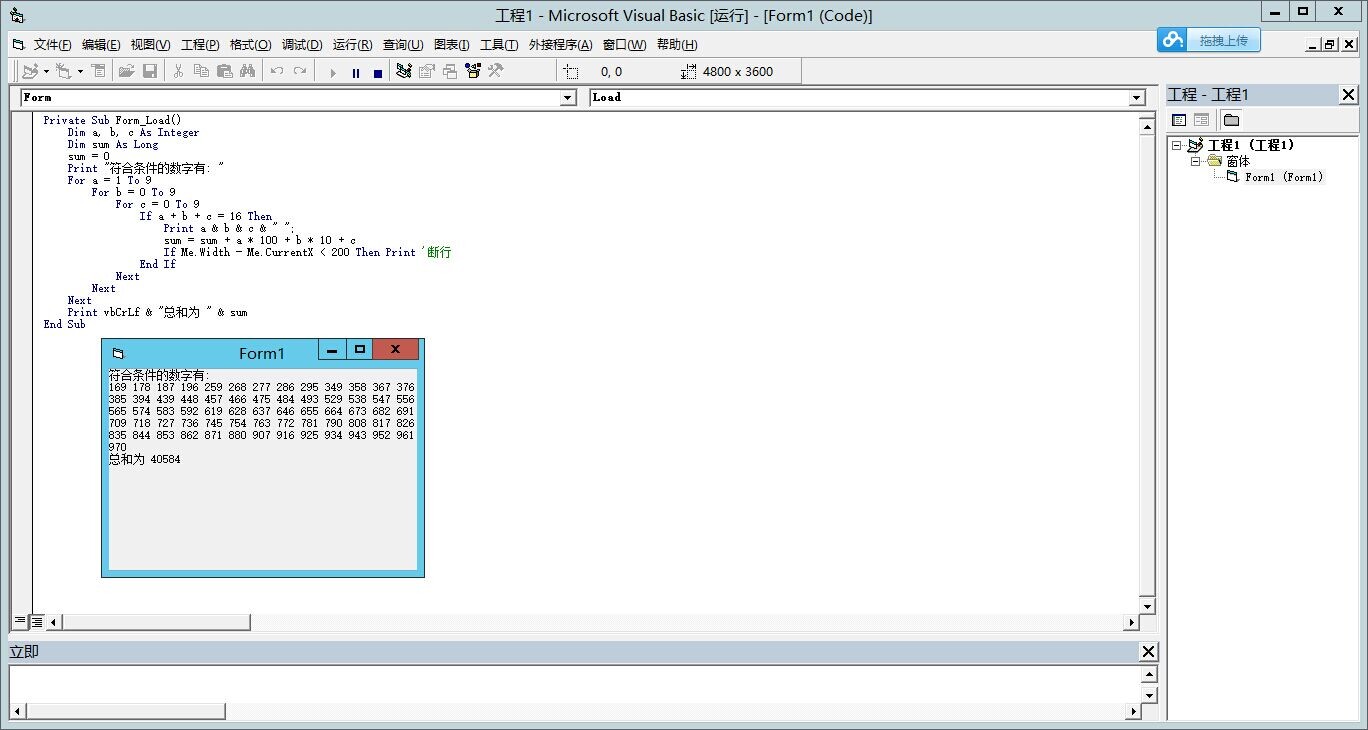Open the 工具(T) menu
Image resolution: width=1368 pixels, height=730 pixels.
click(498, 45)
